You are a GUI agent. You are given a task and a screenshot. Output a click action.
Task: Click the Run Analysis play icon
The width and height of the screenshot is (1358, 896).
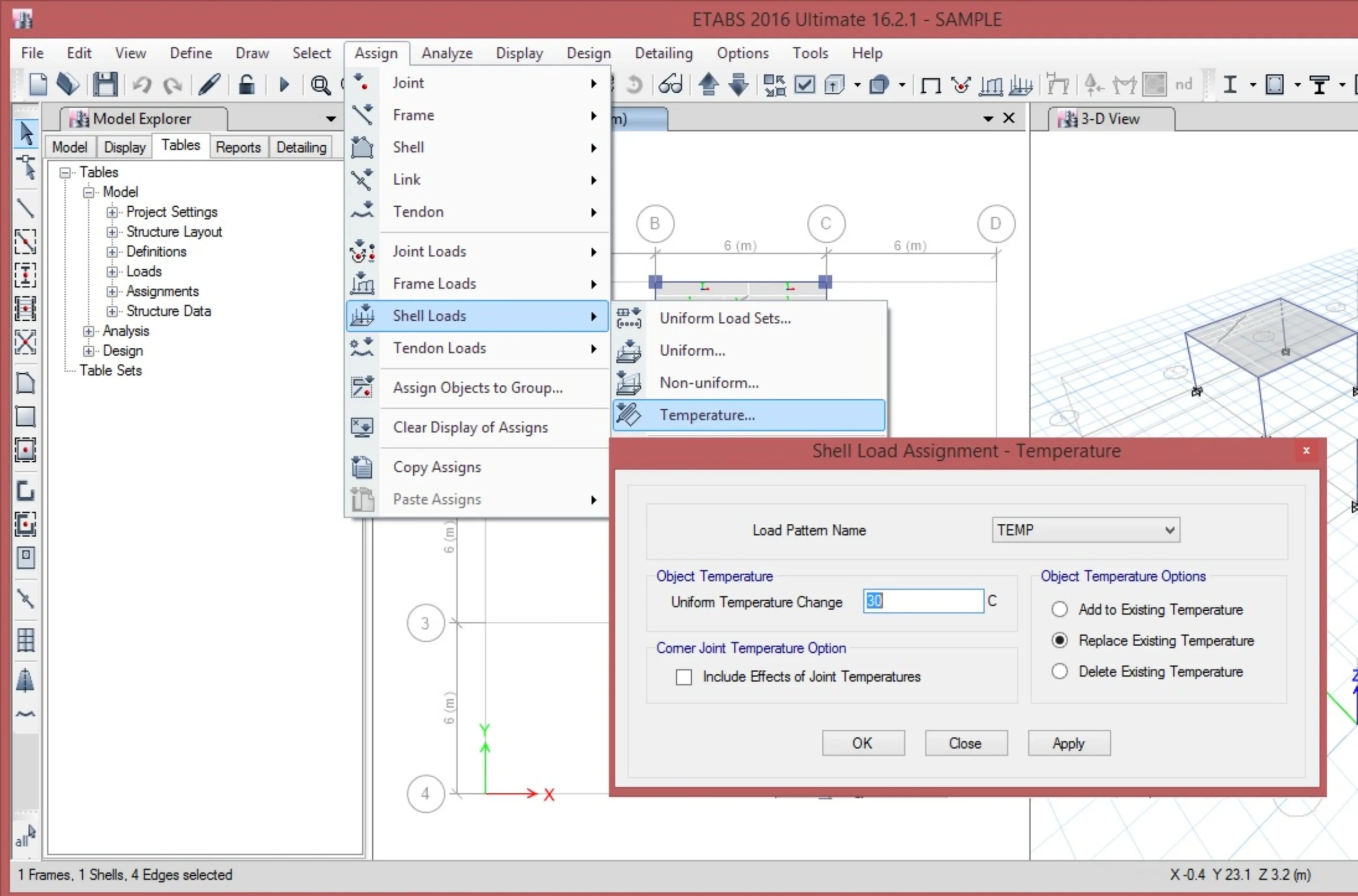pyautogui.click(x=284, y=85)
